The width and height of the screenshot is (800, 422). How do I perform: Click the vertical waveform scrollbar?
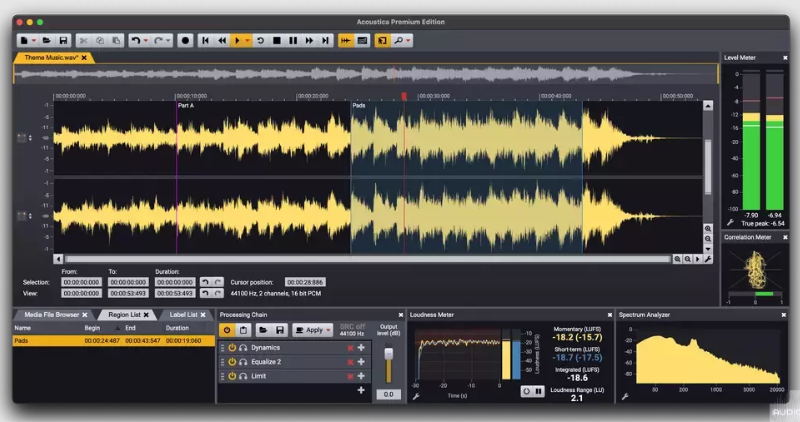pyautogui.click(x=708, y=167)
